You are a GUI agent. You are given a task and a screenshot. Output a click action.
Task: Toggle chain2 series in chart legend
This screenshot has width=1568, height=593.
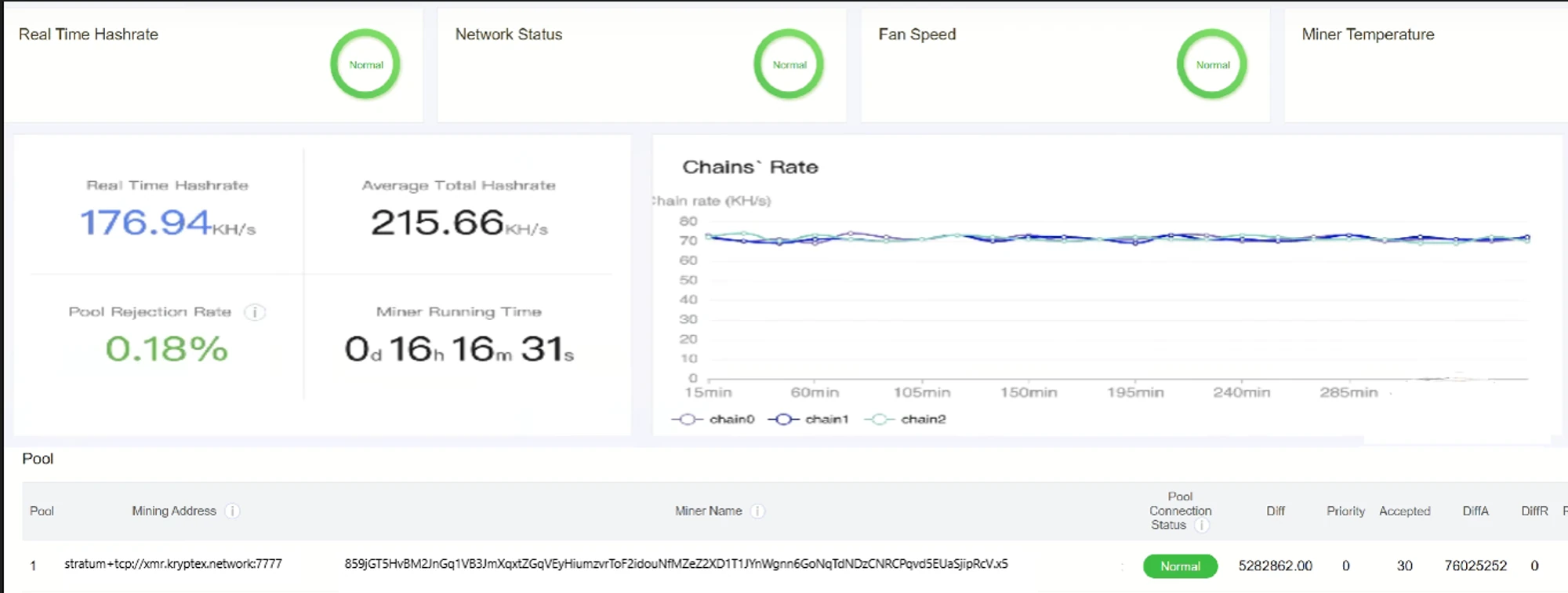tap(905, 419)
